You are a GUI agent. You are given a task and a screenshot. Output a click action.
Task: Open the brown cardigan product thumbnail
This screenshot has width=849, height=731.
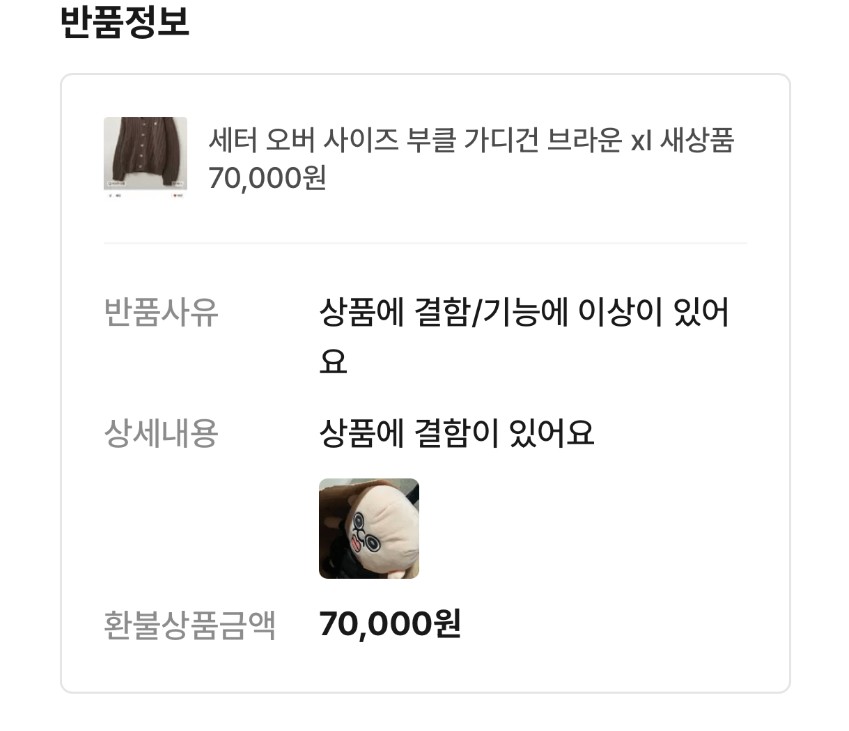[145, 158]
